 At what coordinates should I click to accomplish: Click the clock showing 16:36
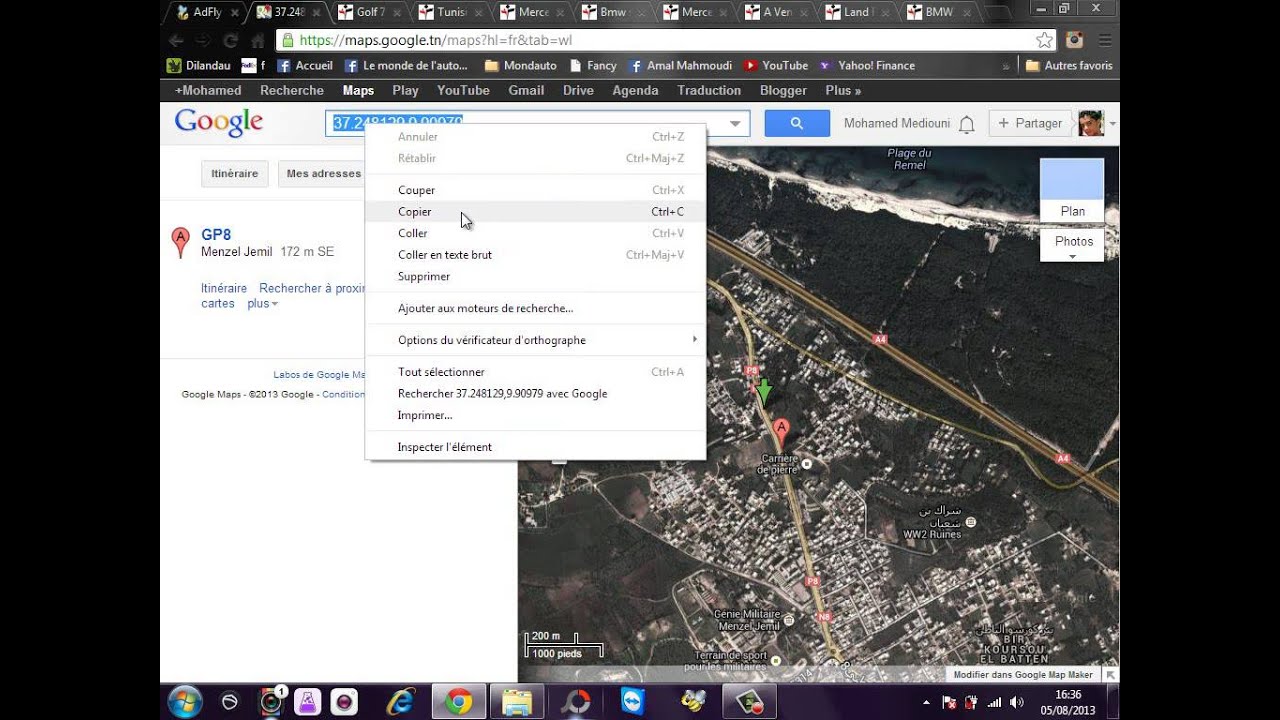(x=1068, y=694)
